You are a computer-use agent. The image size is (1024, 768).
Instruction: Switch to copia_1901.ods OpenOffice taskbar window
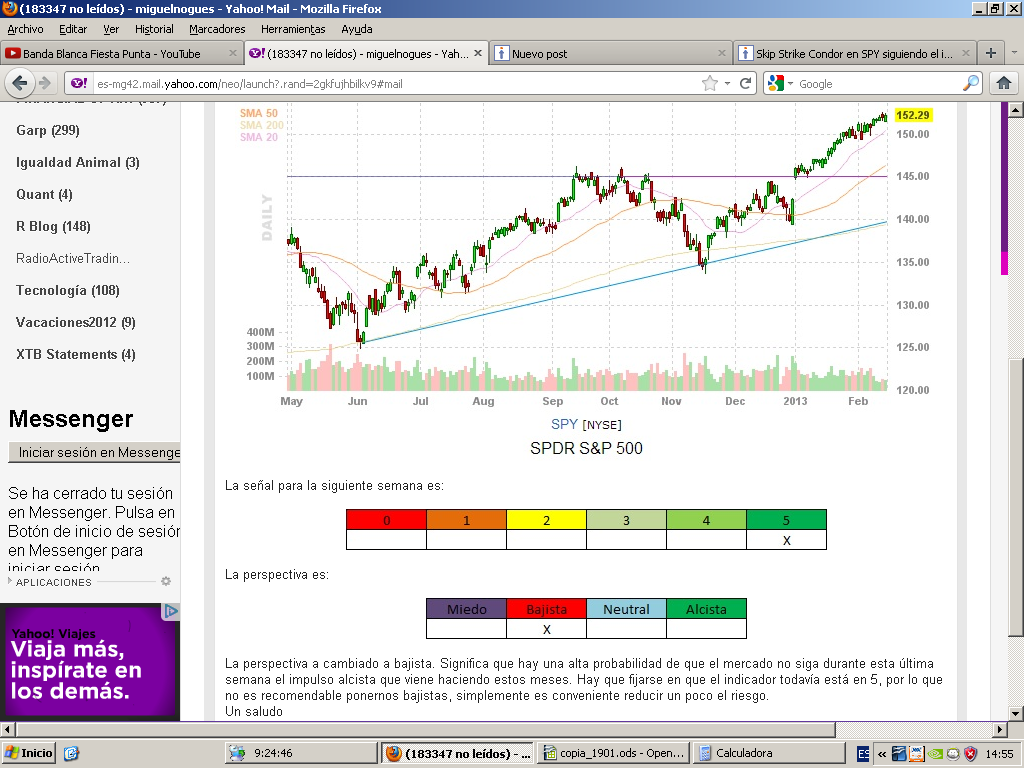[x=615, y=753]
